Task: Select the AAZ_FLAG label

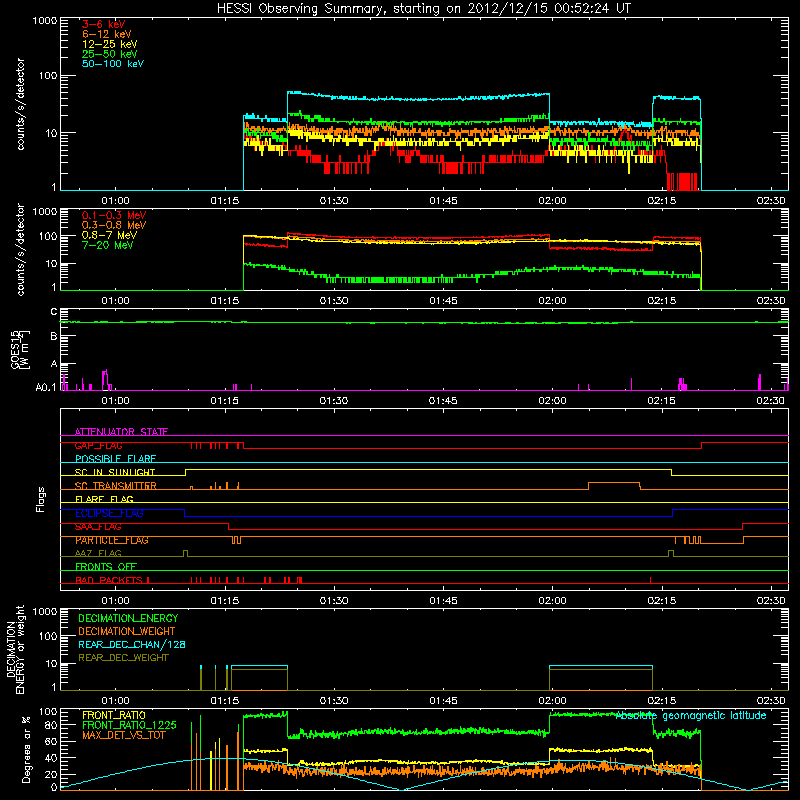Action: coord(98,553)
